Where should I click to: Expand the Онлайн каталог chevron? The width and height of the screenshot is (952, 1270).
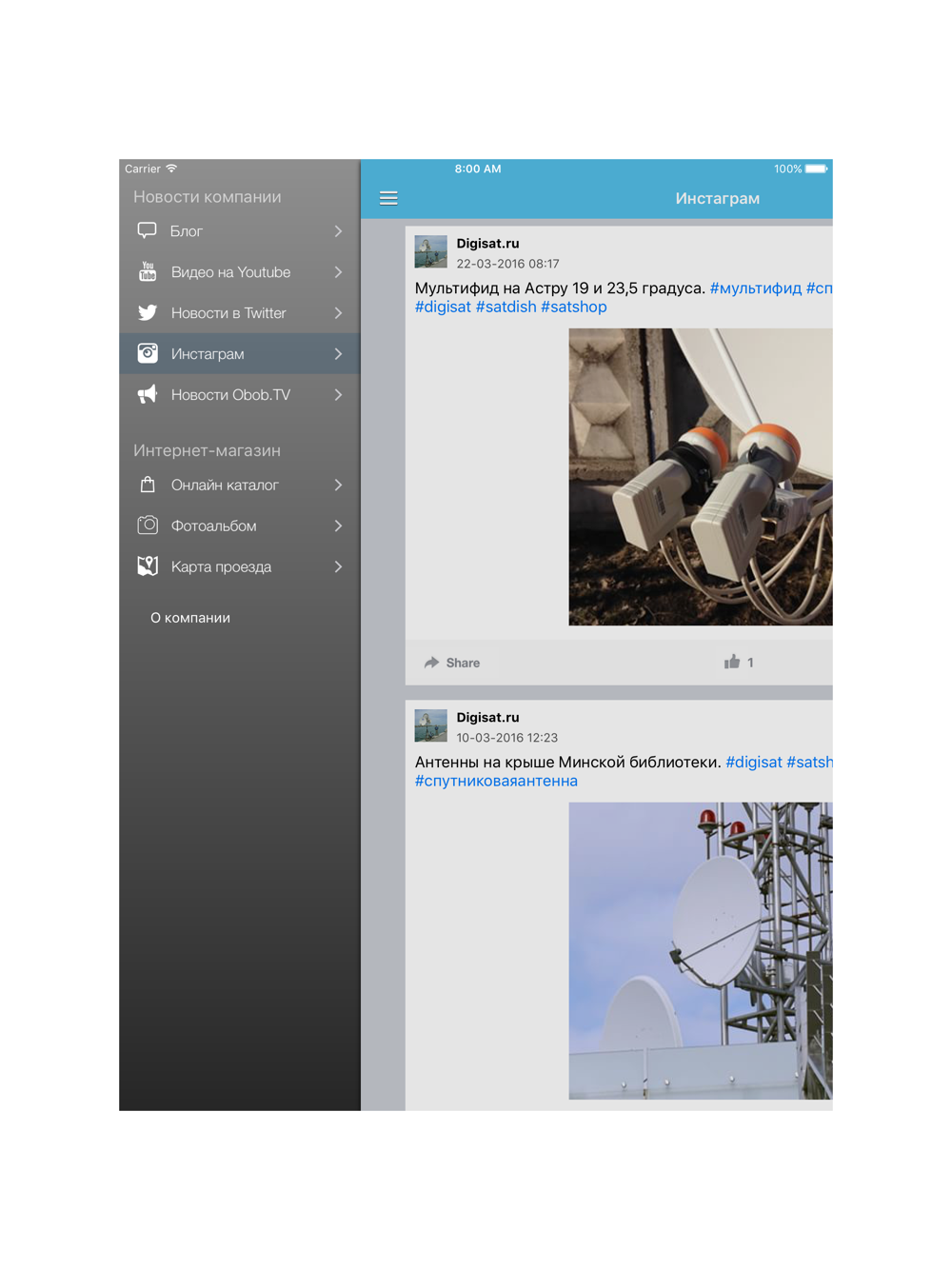coord(338,486)
